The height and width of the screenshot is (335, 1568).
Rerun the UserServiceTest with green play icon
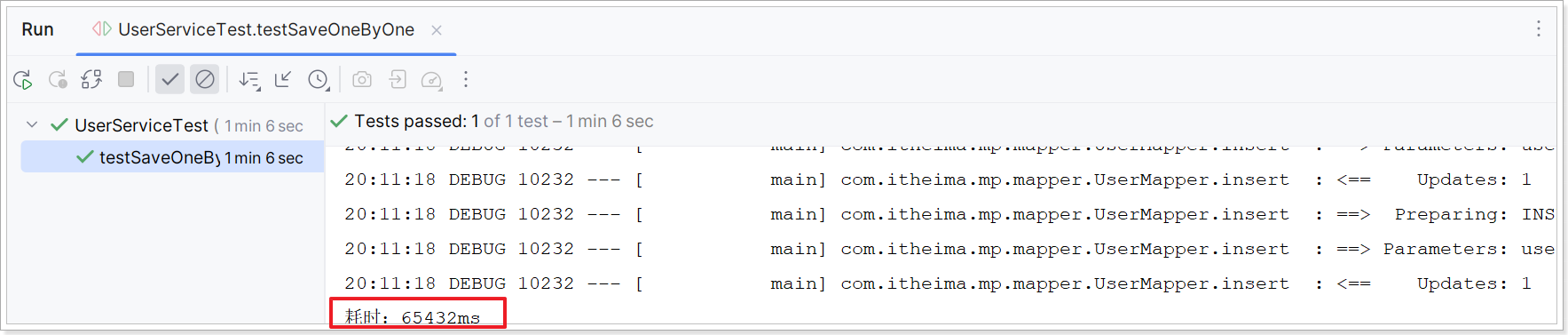(x=23, y=80)
